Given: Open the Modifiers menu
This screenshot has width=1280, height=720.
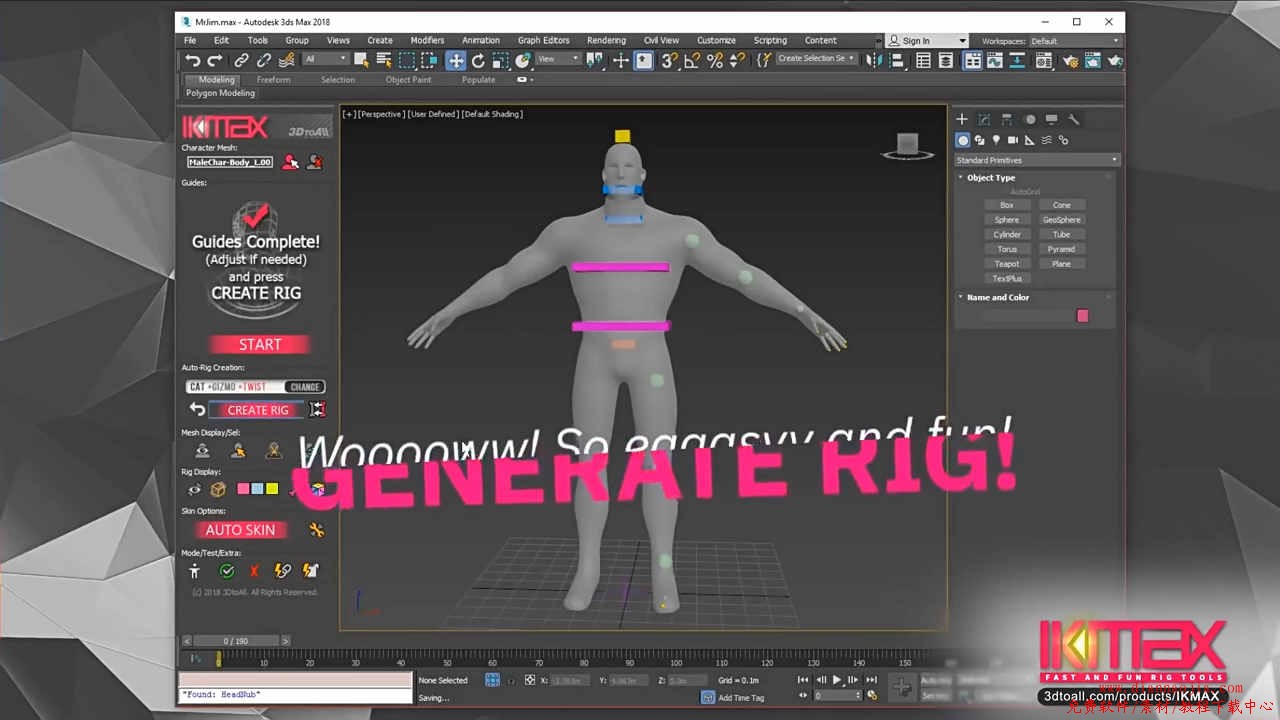Looking at the screenshot, I should [x=427, y=41].
